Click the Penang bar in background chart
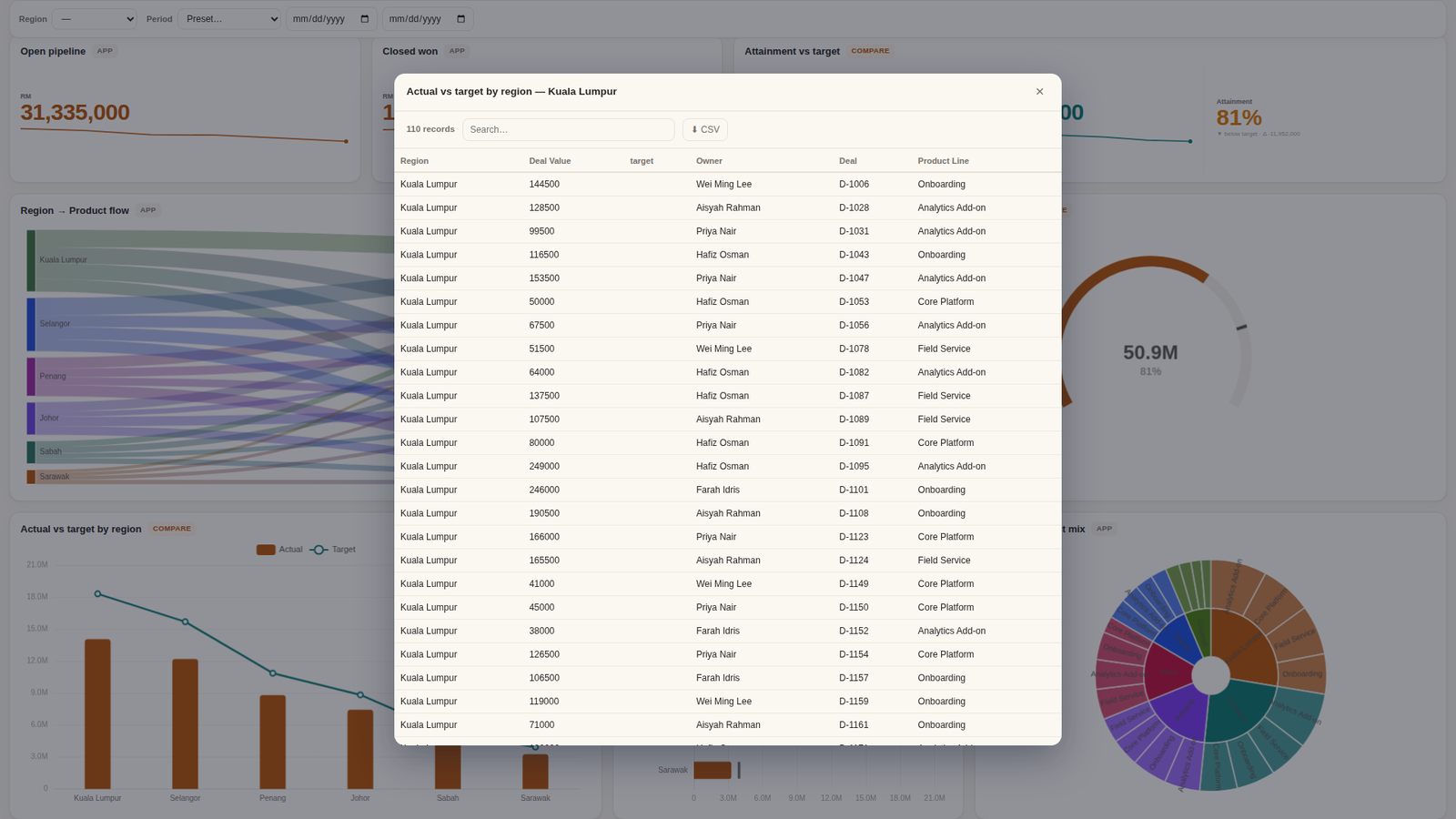Viewport: 1456px width, 819px height. [273, 743]
